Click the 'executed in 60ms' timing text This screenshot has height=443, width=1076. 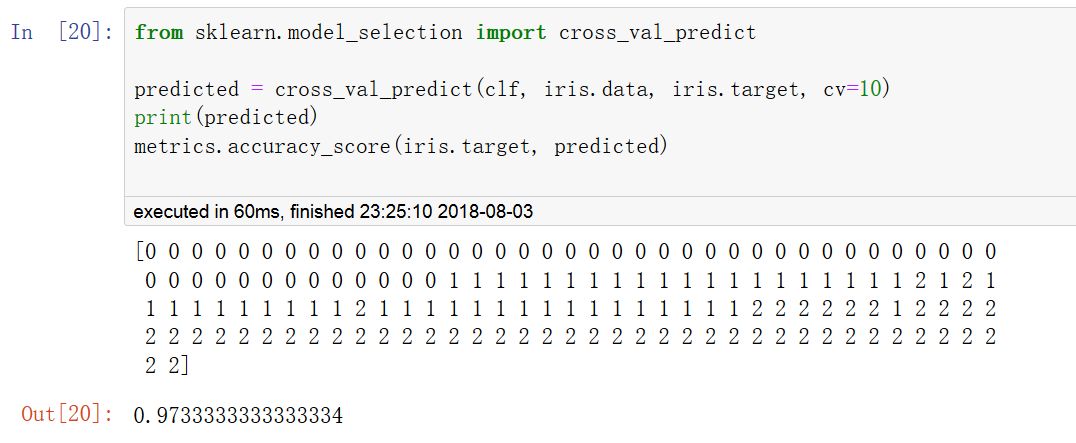208,212
